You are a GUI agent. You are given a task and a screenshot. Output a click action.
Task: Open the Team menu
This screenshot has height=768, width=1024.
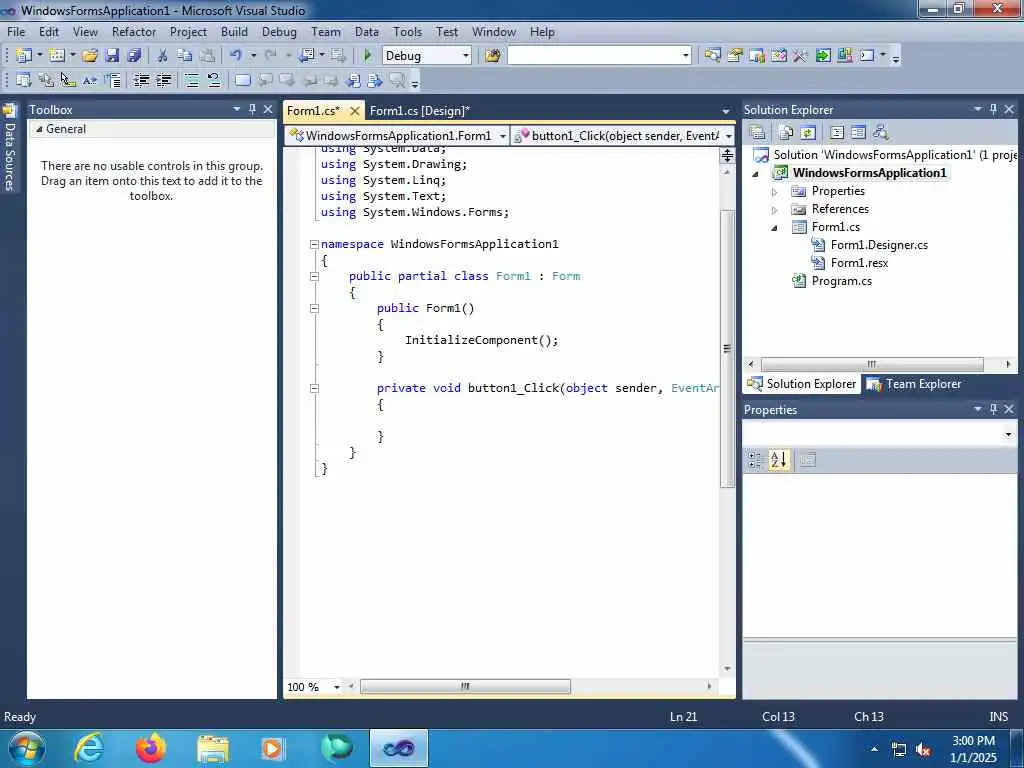click(325, 31)
